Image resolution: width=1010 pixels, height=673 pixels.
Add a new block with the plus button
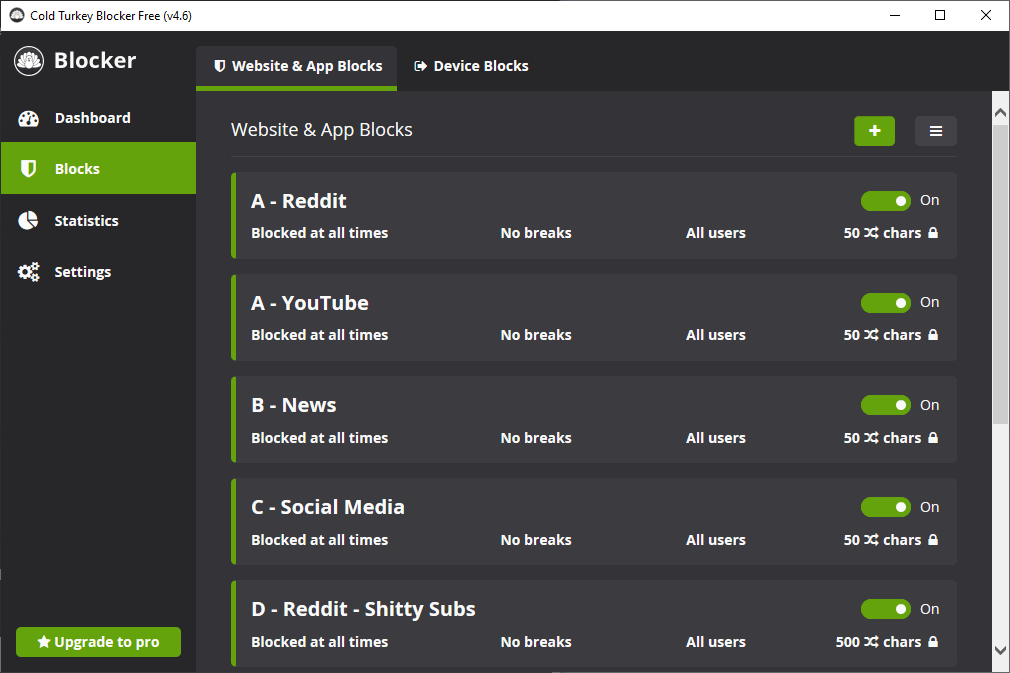point(874,131)
